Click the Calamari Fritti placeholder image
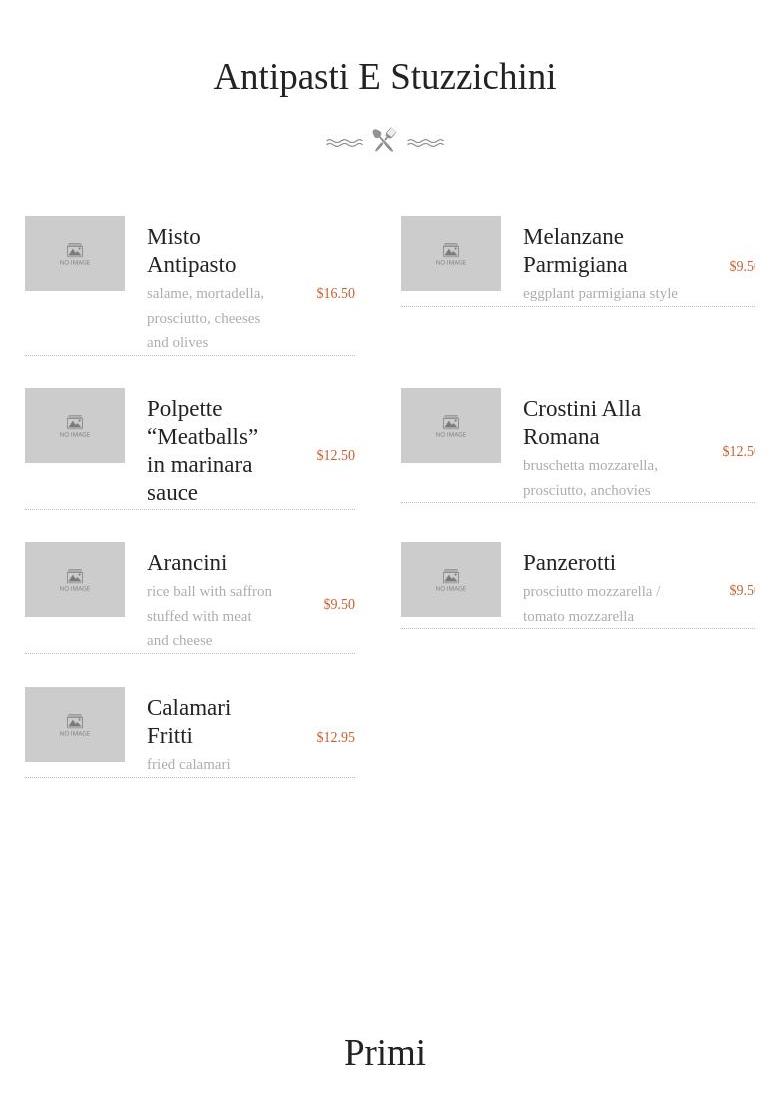770x1098 pixels. click(75, 724)
